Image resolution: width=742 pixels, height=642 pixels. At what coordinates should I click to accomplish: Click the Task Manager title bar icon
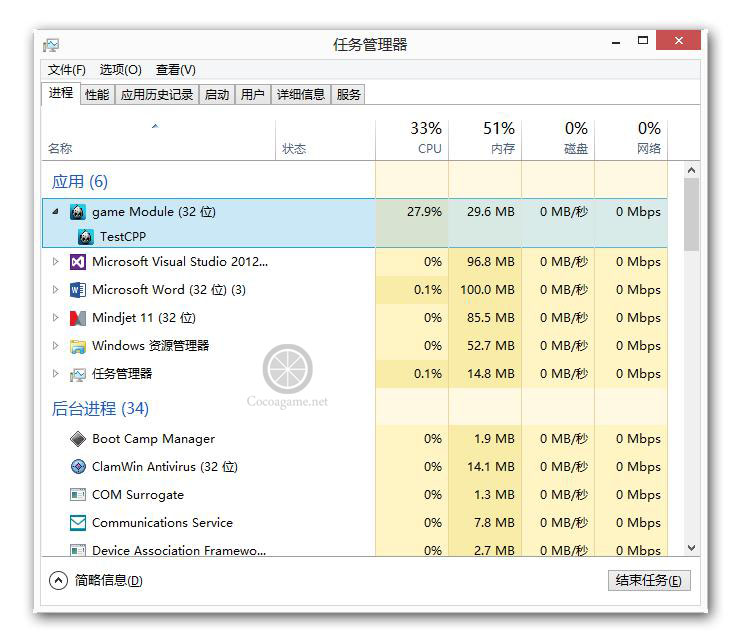[51, 45]
